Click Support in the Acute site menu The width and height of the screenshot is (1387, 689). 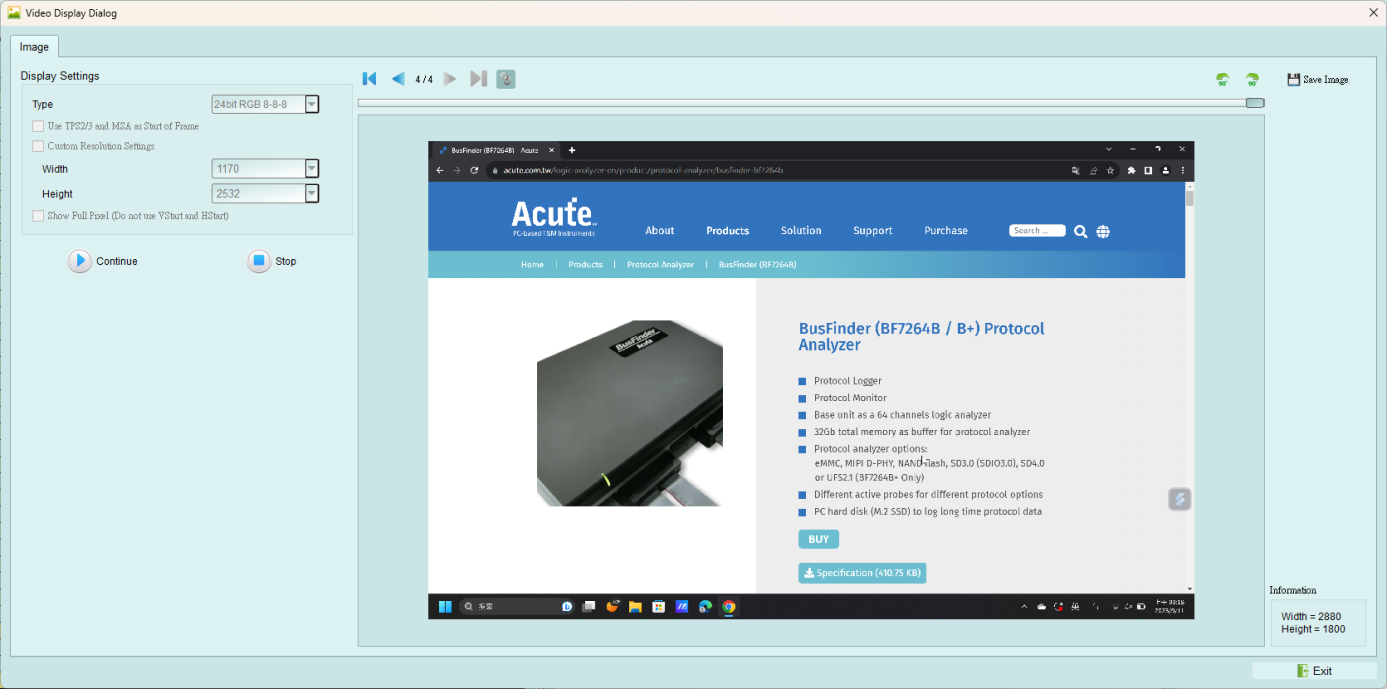pyautogui.click(x=873, y=231)
